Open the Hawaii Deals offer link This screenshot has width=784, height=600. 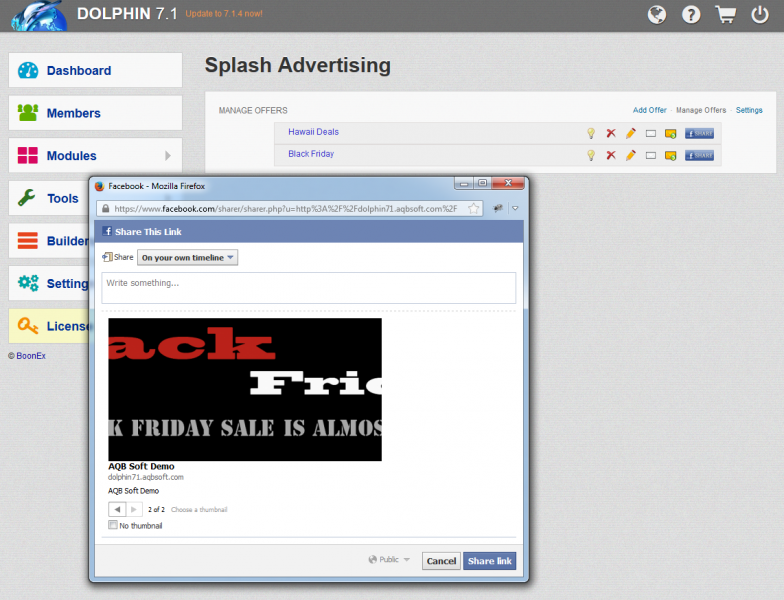click(314, 132)
